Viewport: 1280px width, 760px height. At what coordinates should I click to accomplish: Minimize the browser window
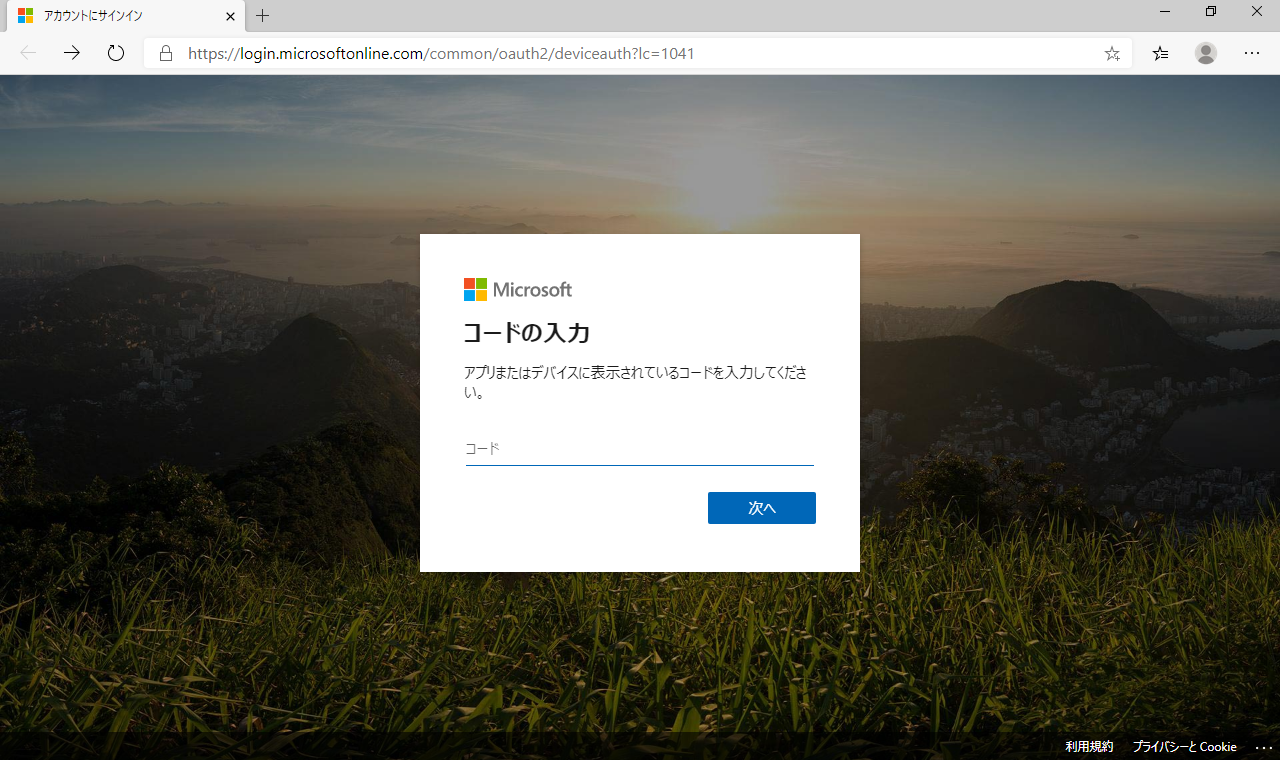click(1165, 11)
